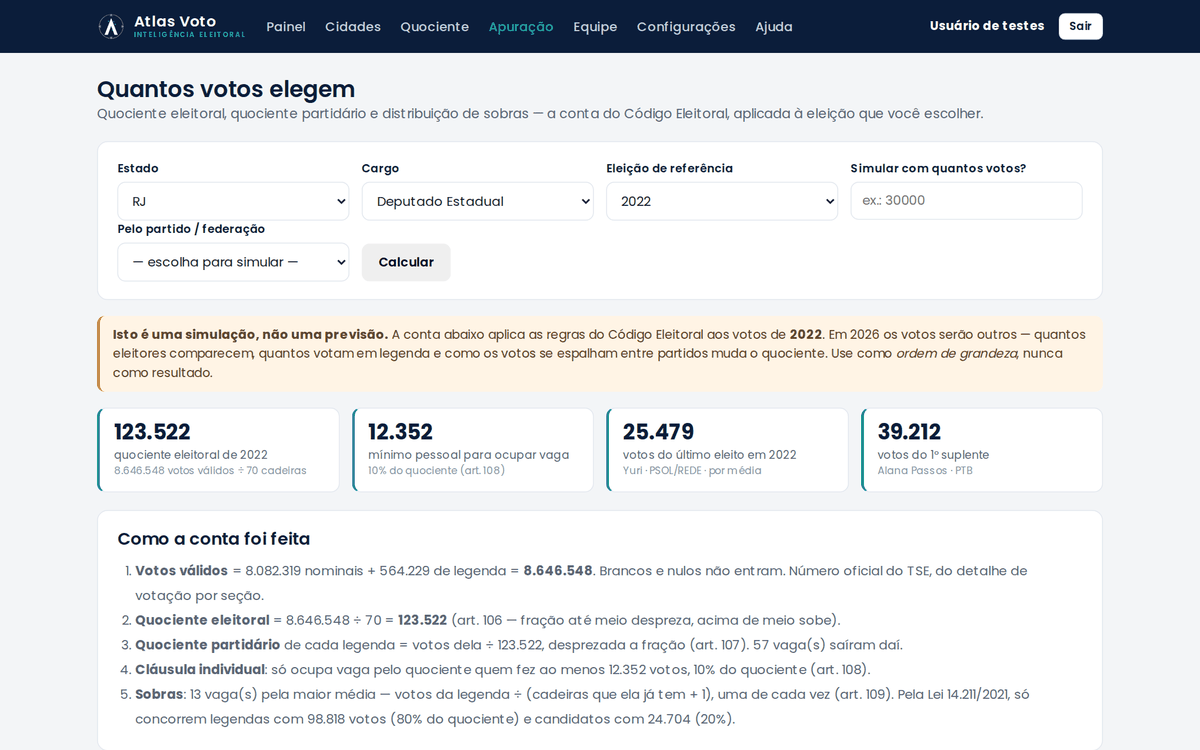Open the Equipe page
The image size is (1200, 750).
point(595,27)
